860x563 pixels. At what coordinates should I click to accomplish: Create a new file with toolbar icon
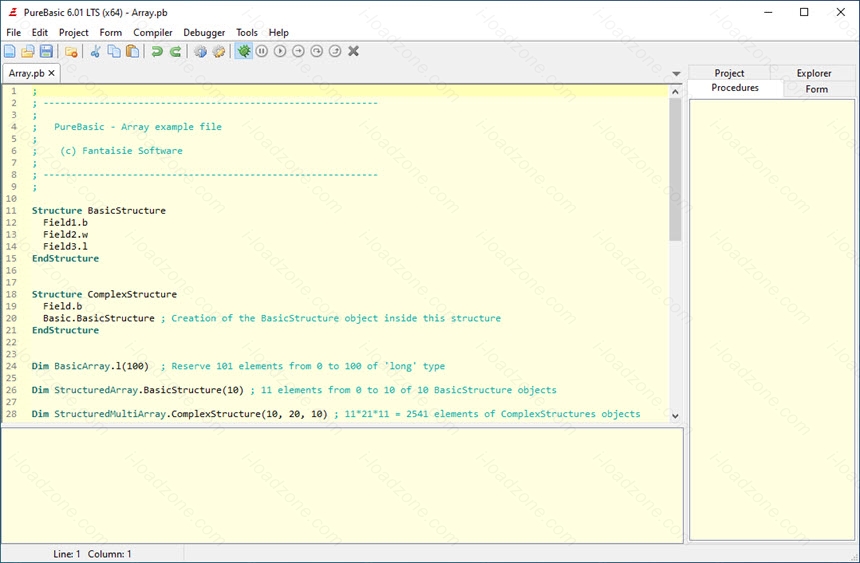(10, 52)
